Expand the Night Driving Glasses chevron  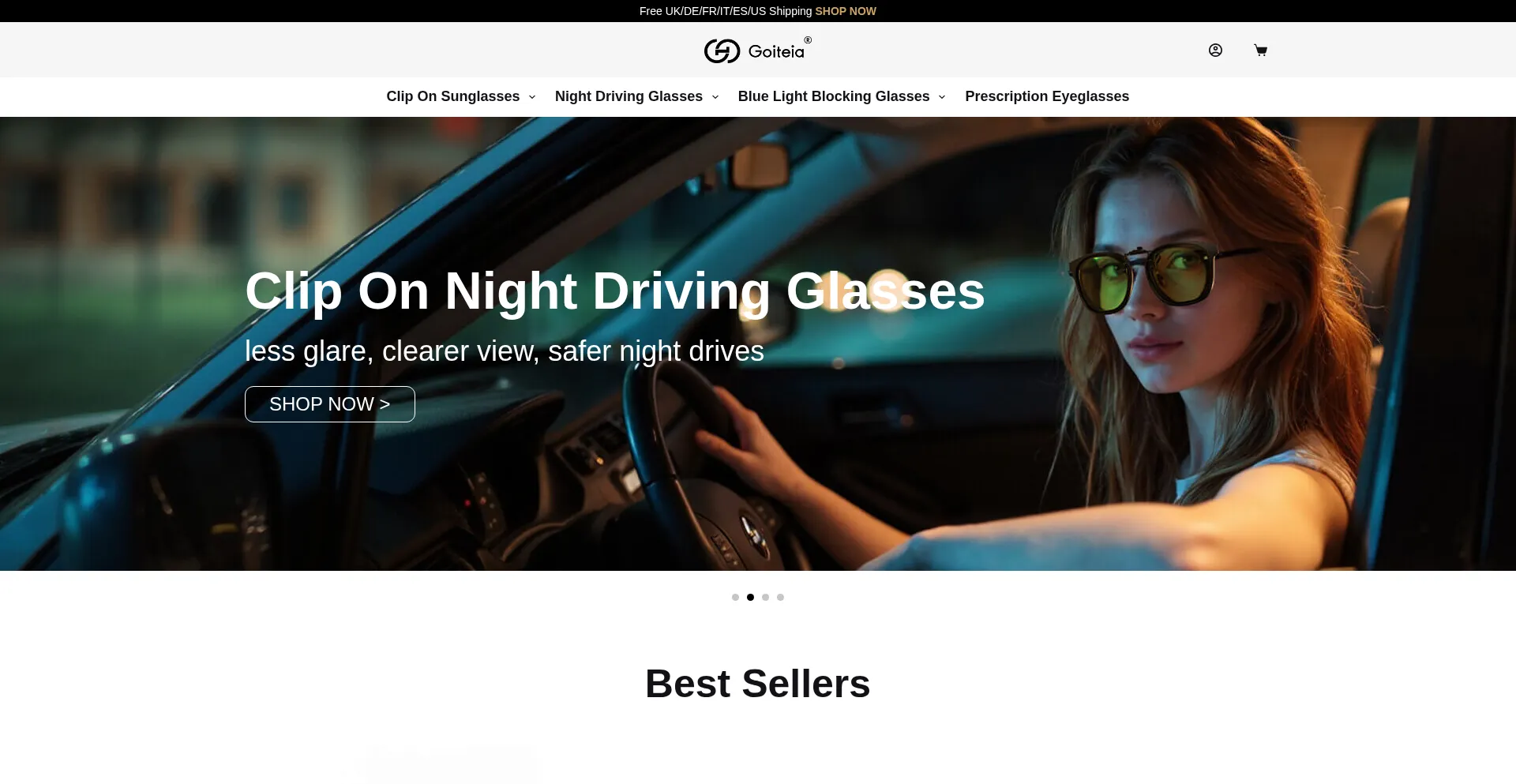click(715, 97)
